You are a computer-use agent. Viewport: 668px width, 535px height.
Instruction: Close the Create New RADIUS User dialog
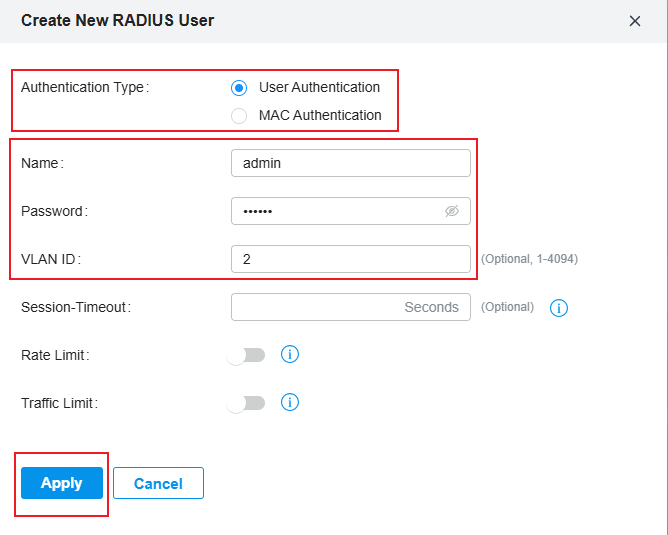click(x=635, y=21)
